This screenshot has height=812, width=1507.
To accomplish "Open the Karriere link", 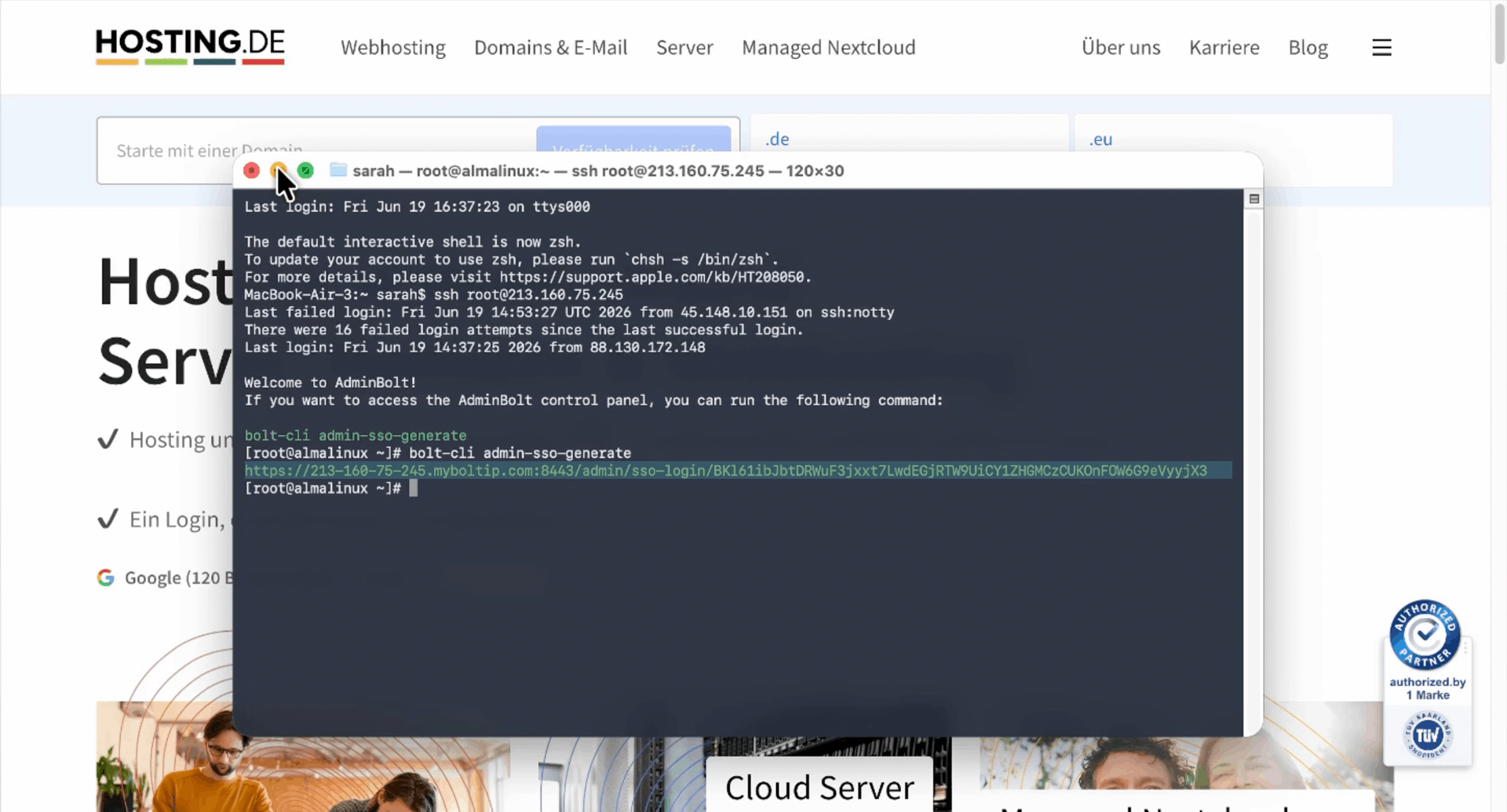I will 1224,48.
